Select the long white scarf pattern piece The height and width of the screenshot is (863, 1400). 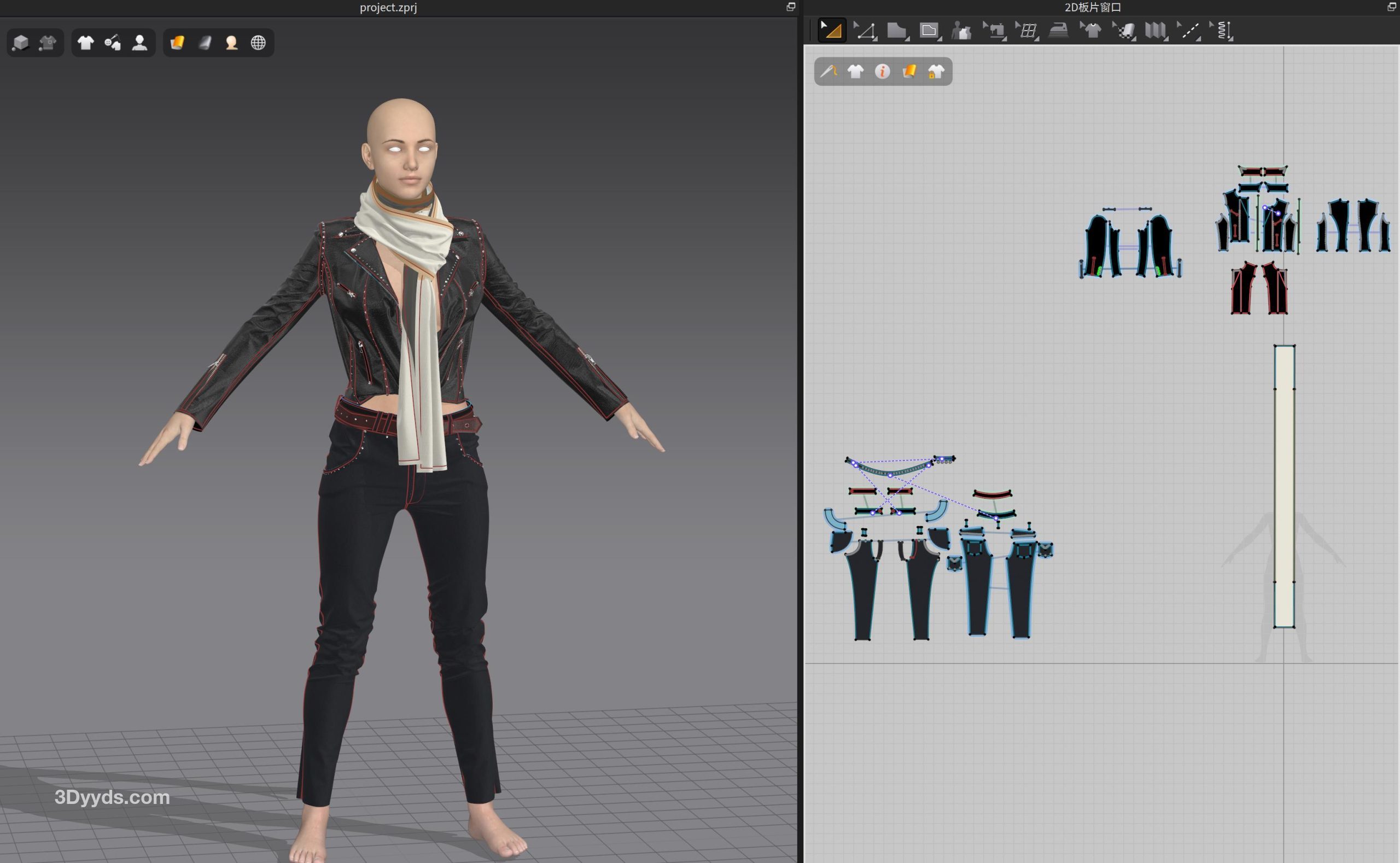coord(1284,485)
